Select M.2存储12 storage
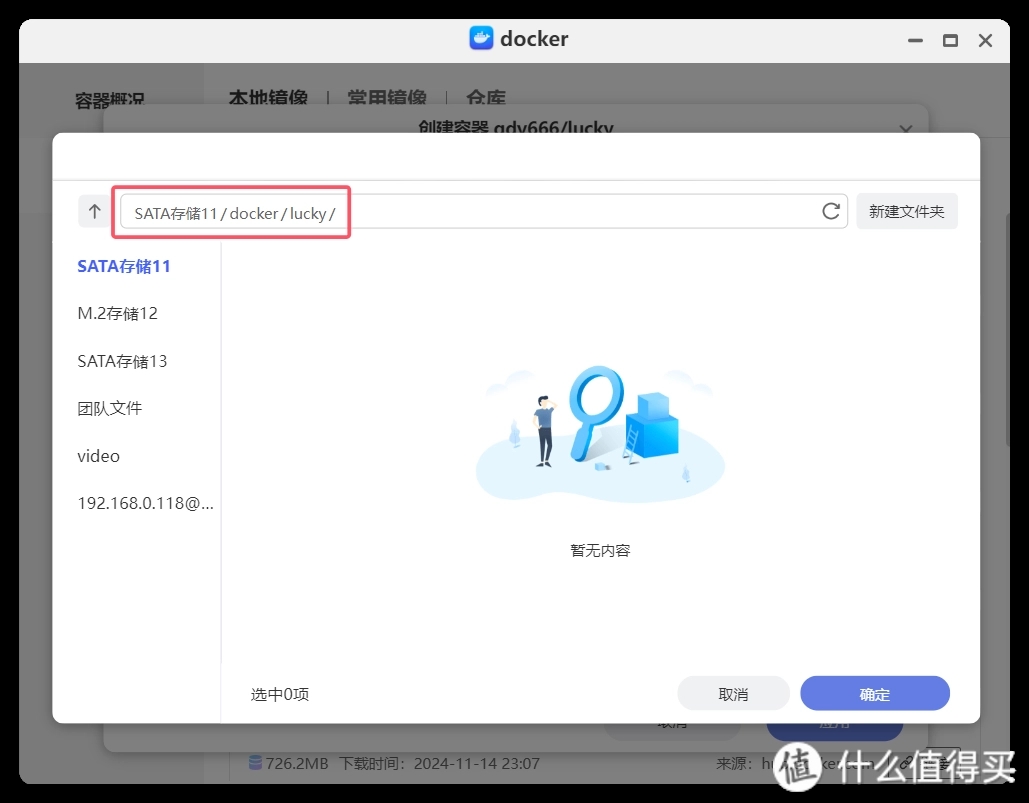The image size is (1029, 803). [x=117, y=314]
